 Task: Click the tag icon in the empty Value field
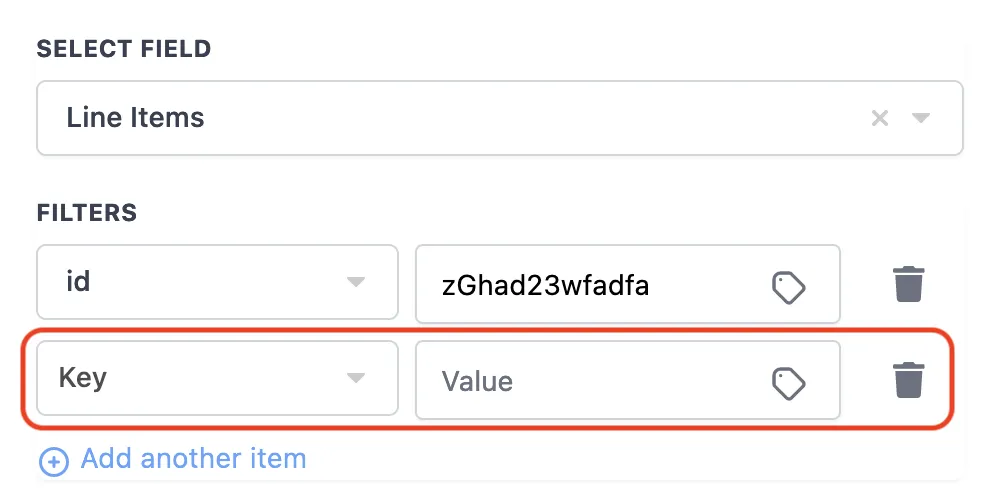(x=788, y=382)
